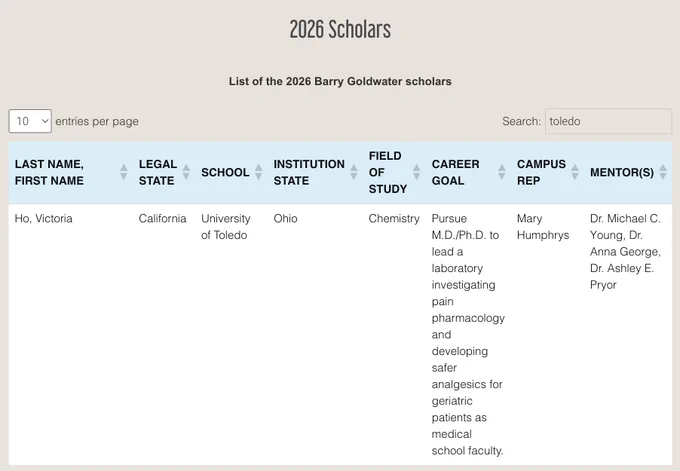Click the California legal state cell
The image size is (680, 471).
(162, 218)
